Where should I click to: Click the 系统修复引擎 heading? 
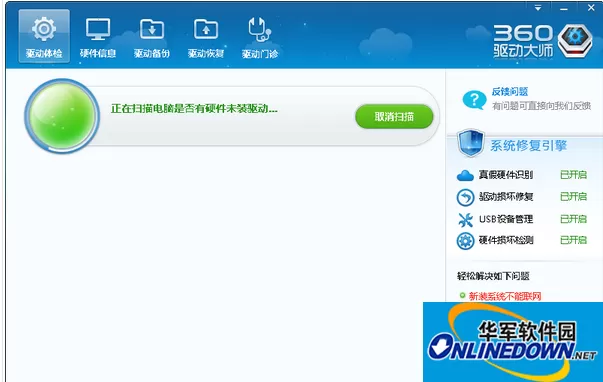(528, 145)
